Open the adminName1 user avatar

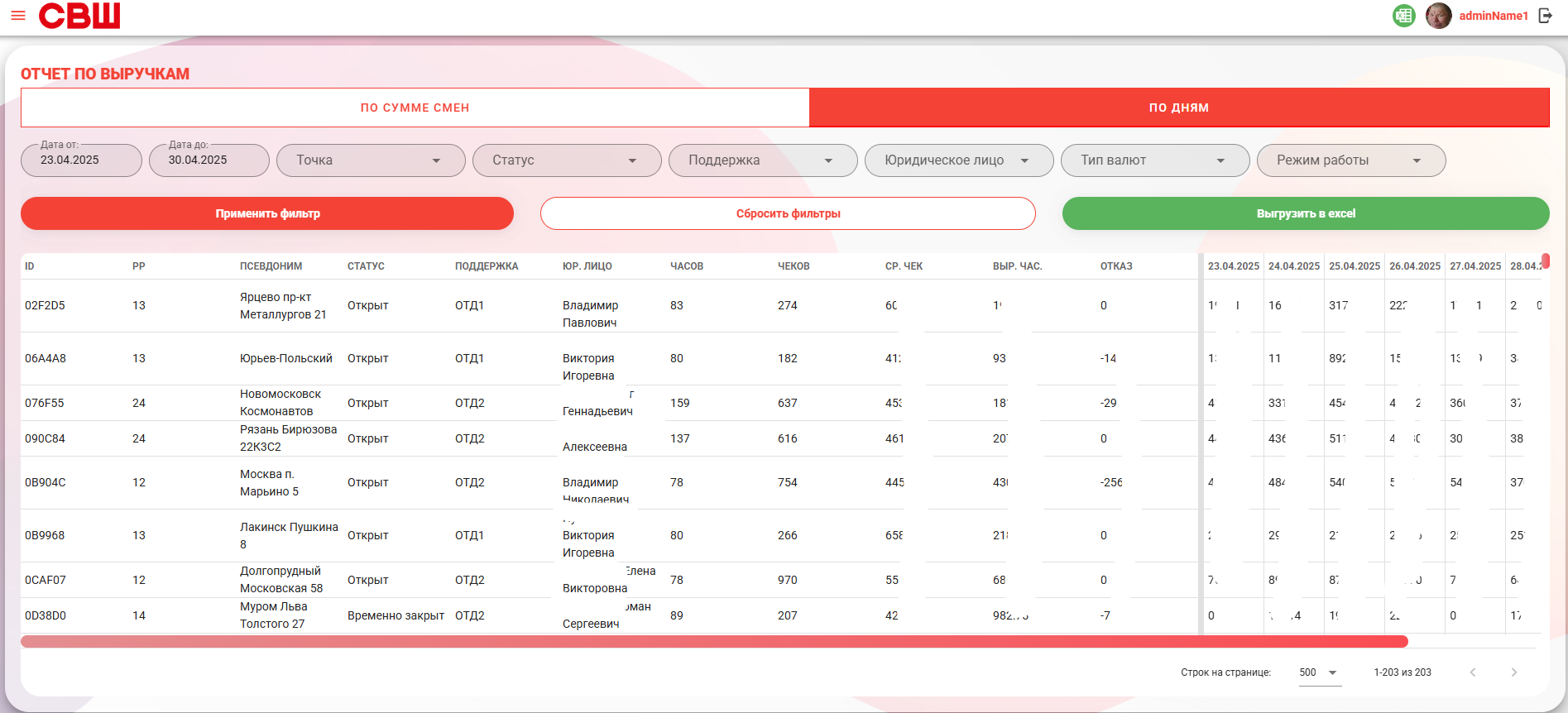pos(1439,16)
